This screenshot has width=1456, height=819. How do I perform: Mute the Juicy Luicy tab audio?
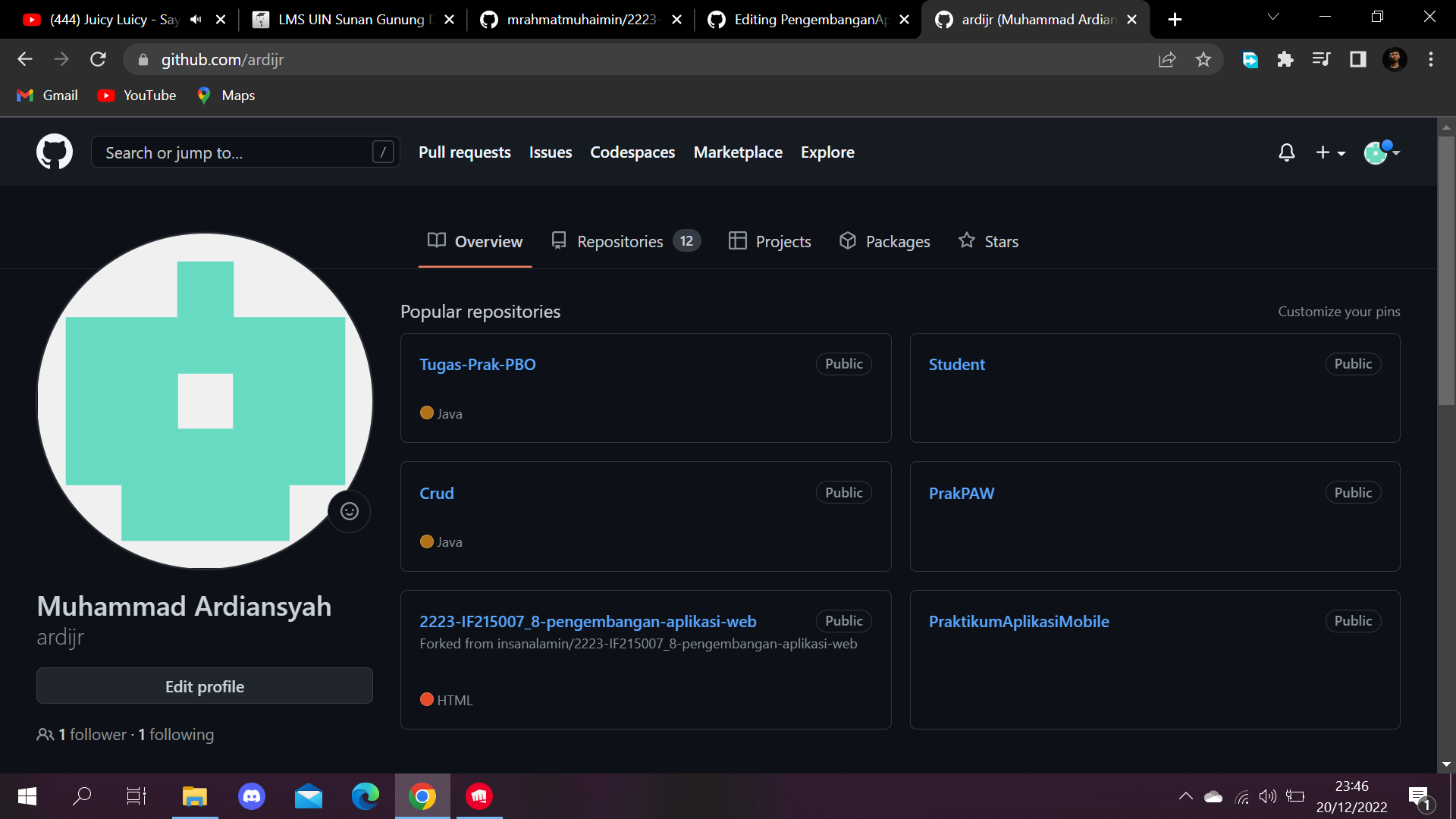[x=196, y=20]
